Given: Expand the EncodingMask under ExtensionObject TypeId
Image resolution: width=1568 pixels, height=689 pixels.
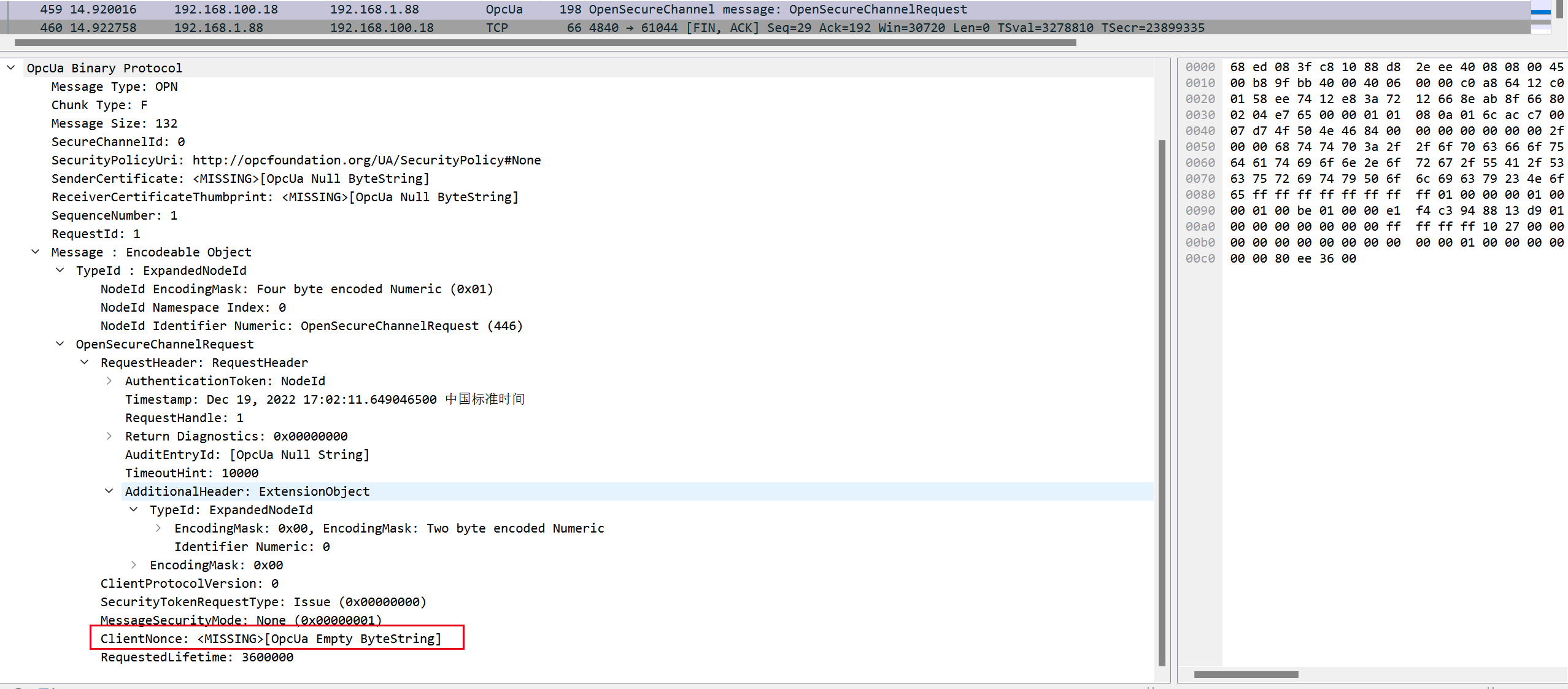Looking at the screenshot, I should [158, 528].
